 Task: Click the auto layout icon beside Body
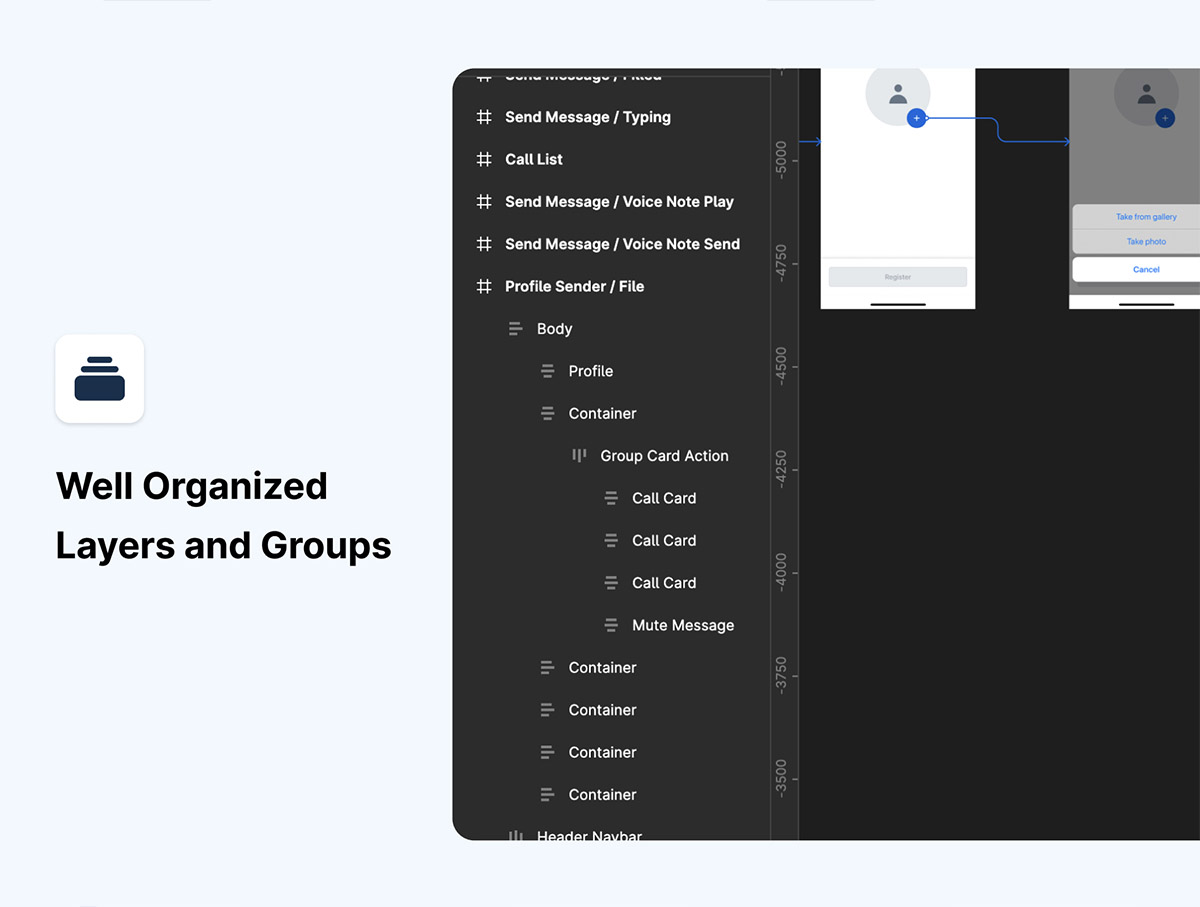tap(516, 328)
